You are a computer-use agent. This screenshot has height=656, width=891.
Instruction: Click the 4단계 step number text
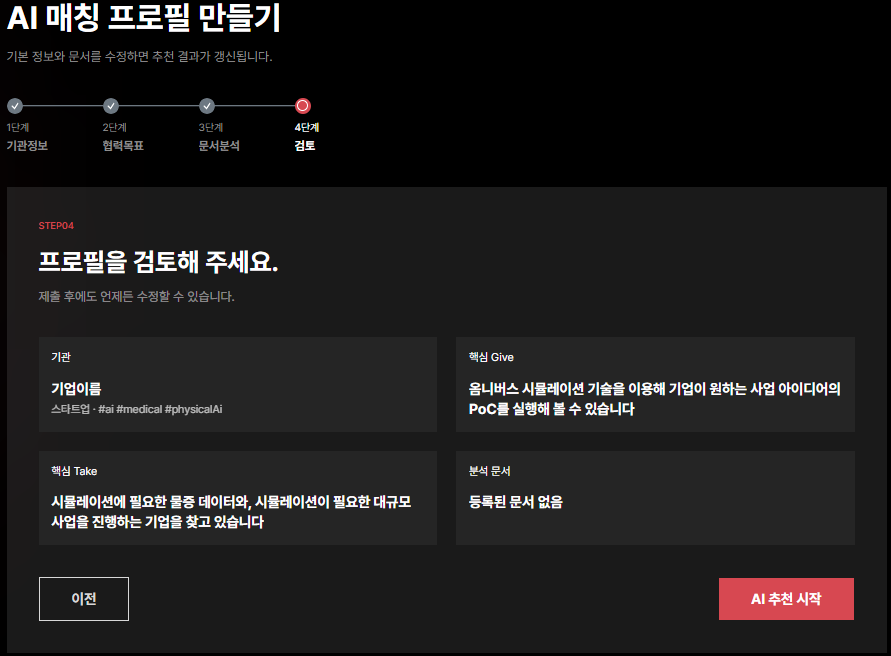tap(307, 127)
